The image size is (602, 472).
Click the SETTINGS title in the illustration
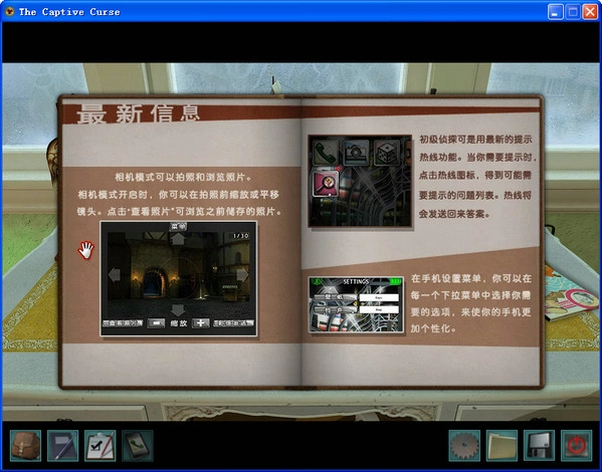[x=356, y=282]
